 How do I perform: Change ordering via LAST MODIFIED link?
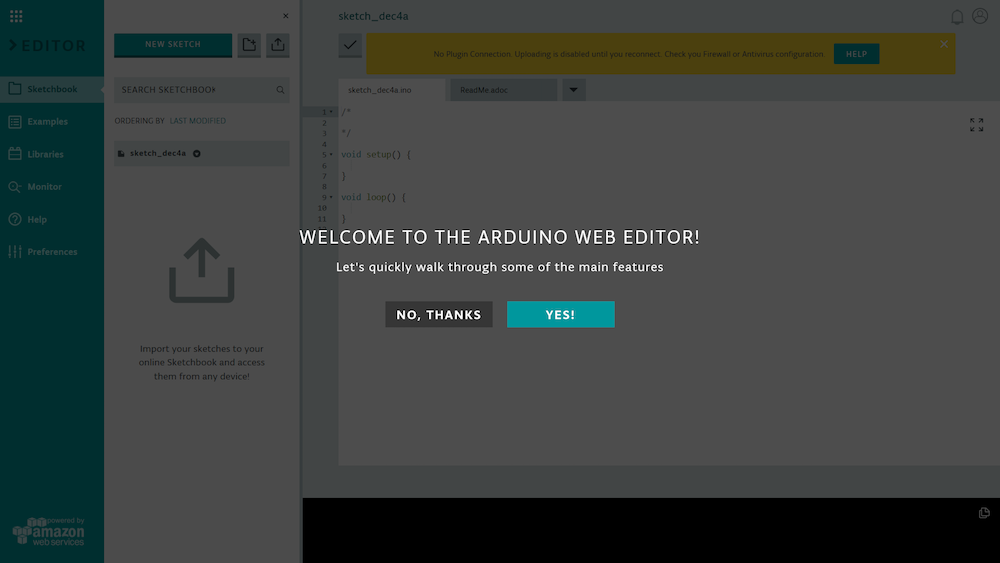click(x=198, y=121)
